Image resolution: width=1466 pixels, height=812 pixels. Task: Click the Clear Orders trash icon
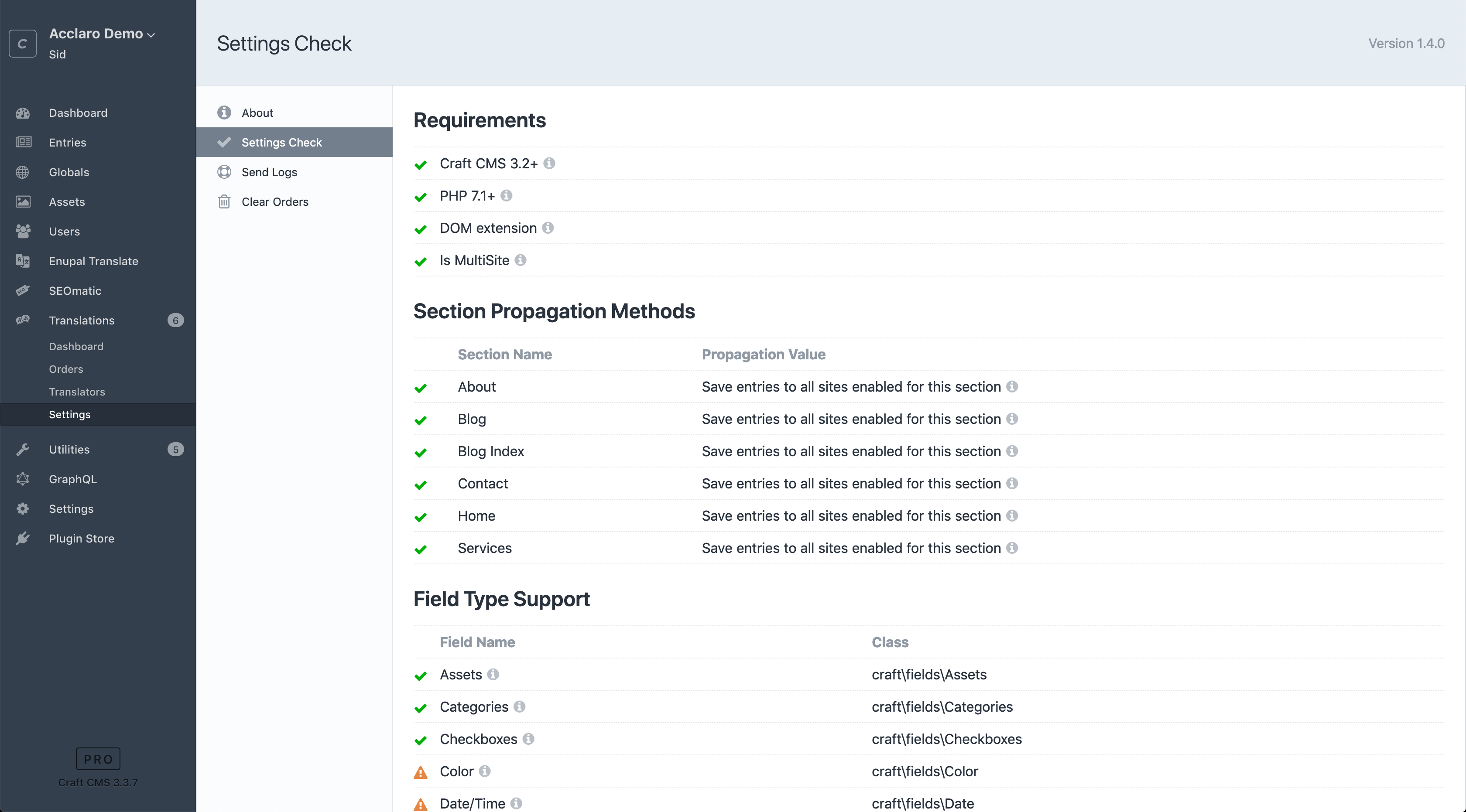coord(224,202)
